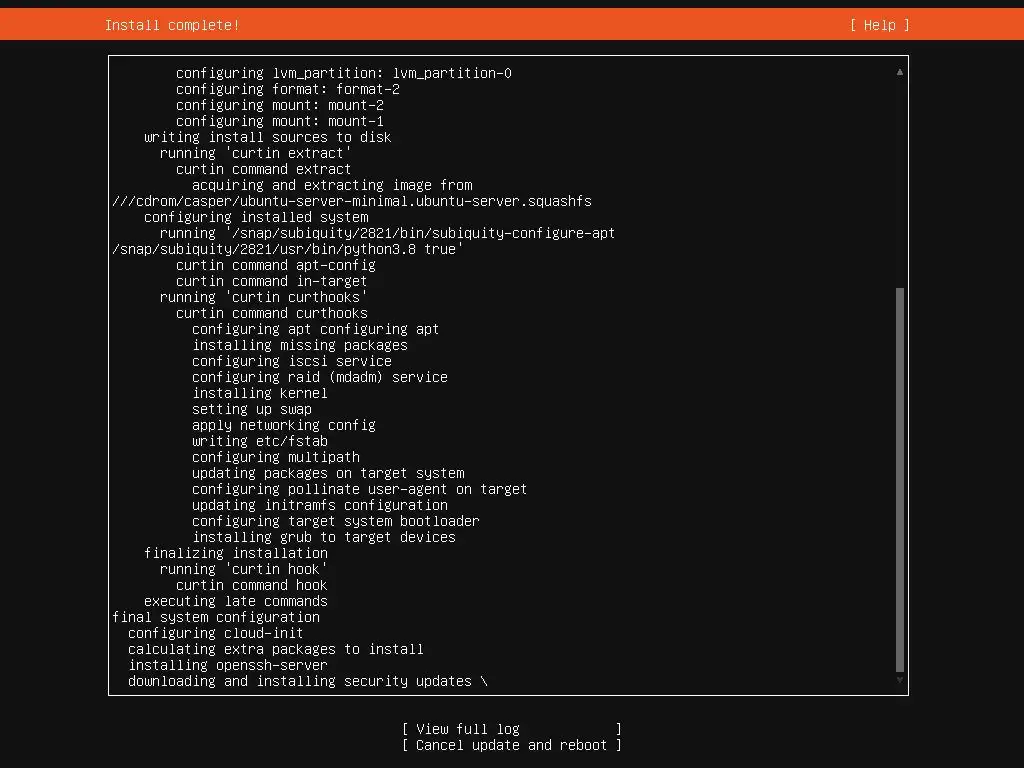Image resolution: width=1024 pixels, height=768 pixels.
Task: Click 'apply networking config' line
Action: (x=283, y=425)
